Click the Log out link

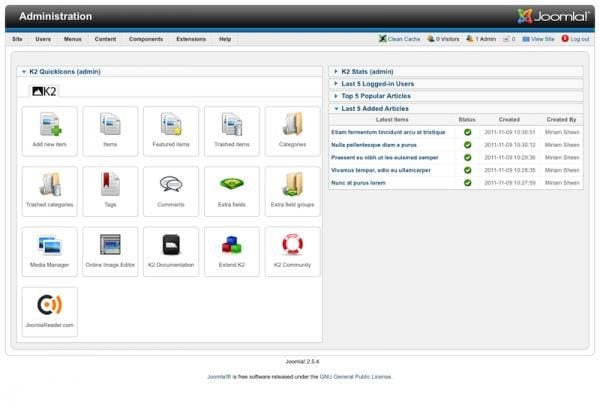580,39
